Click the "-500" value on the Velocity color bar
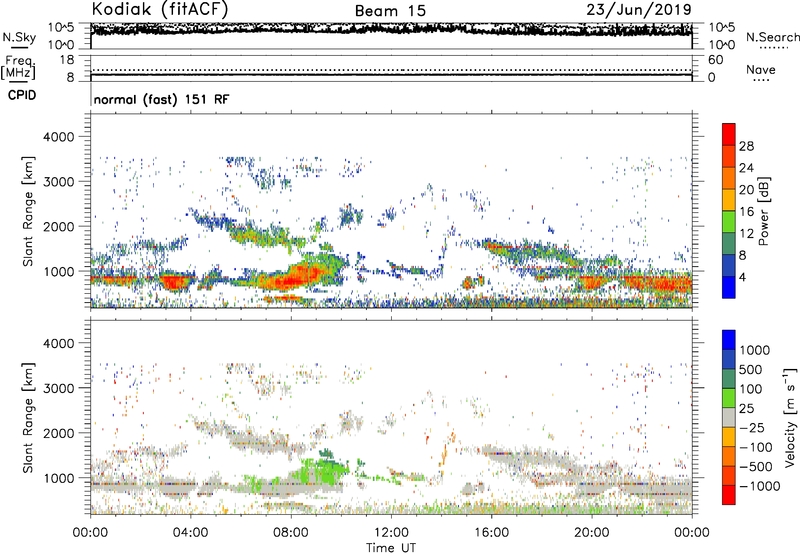The width and height of the screenshot is (800, 554). pos(756,467)
